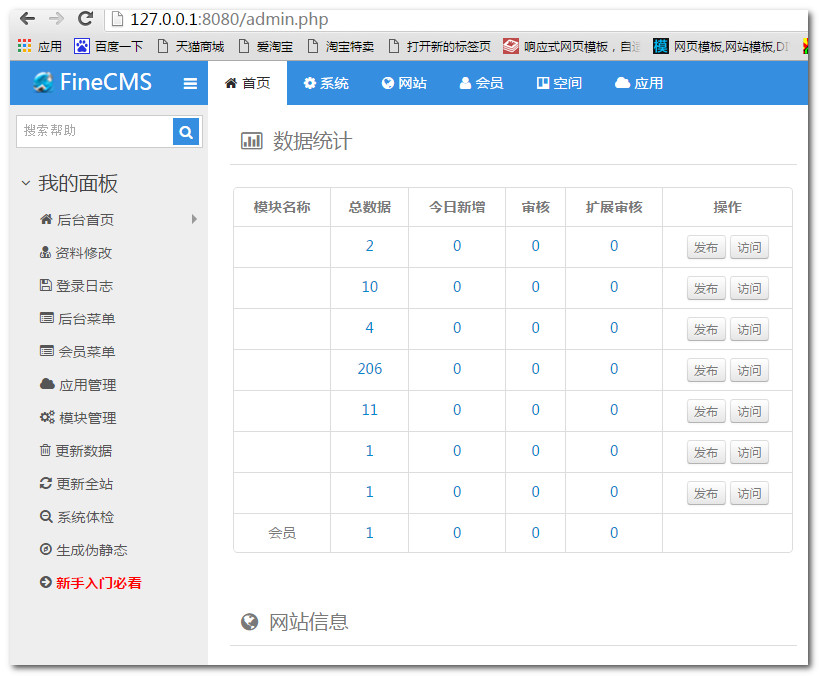Open 系统体检 in the sidebar
This screenshot has height=676, width=819.
tap(83, 517)
